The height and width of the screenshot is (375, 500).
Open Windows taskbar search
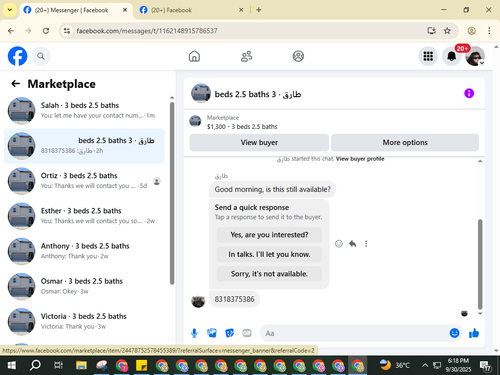(35, 366)
